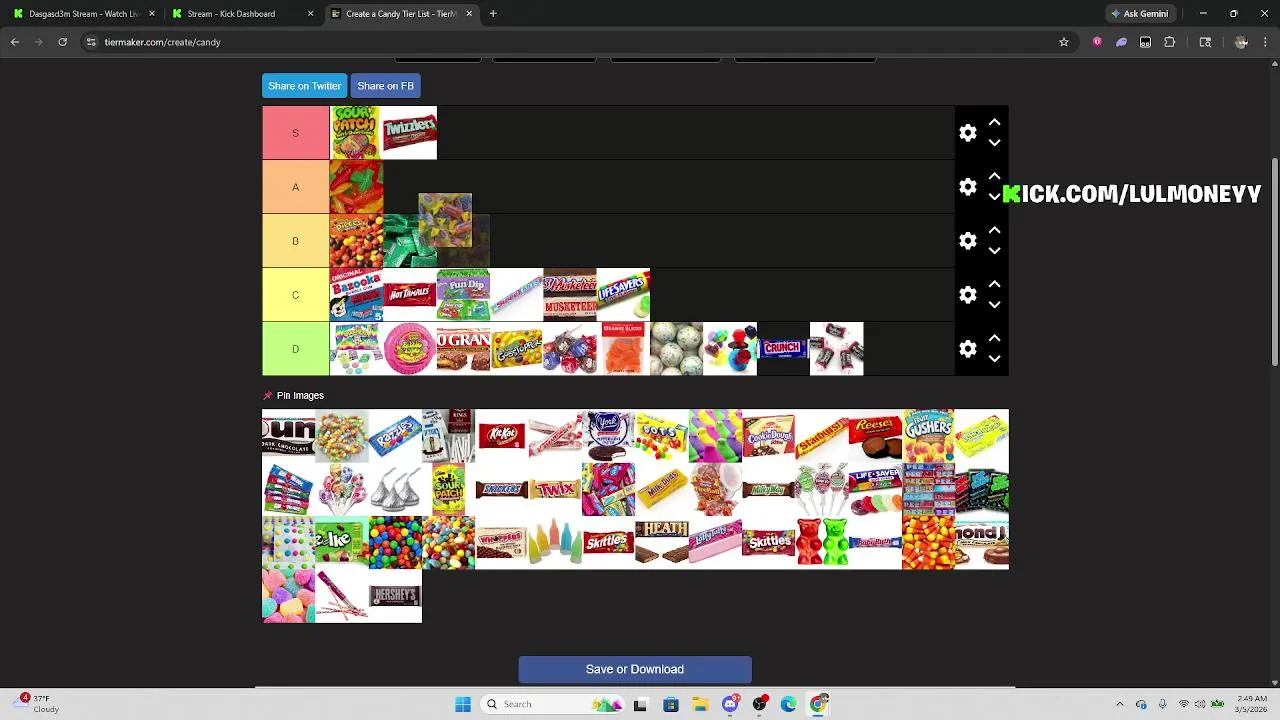The image size is (1280, 720).
Task: Open Microsoft Store from the taskbar
Action: point(670,704)
